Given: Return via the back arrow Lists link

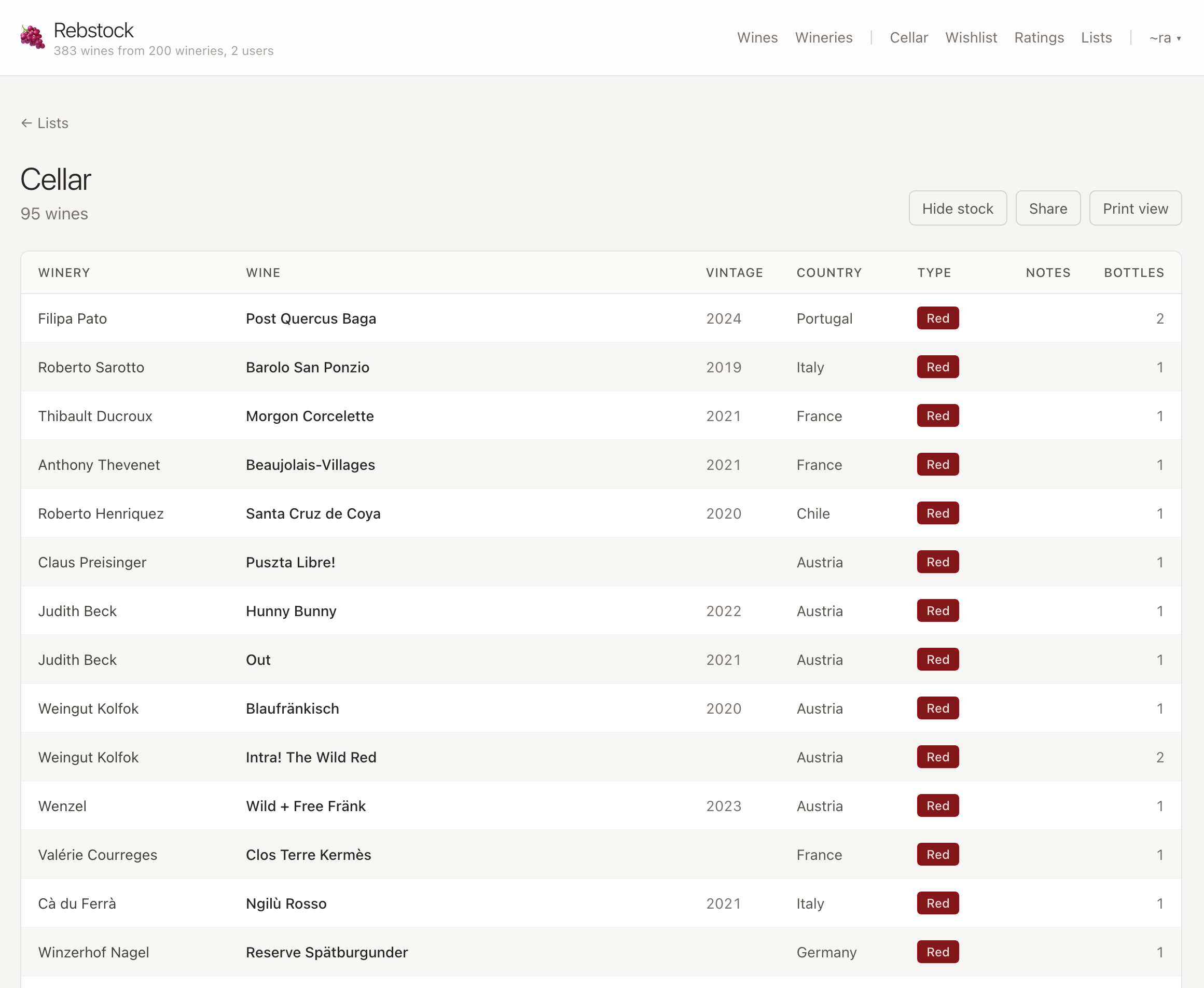Looking at the screenshot, I should click(x=45, y=123).
